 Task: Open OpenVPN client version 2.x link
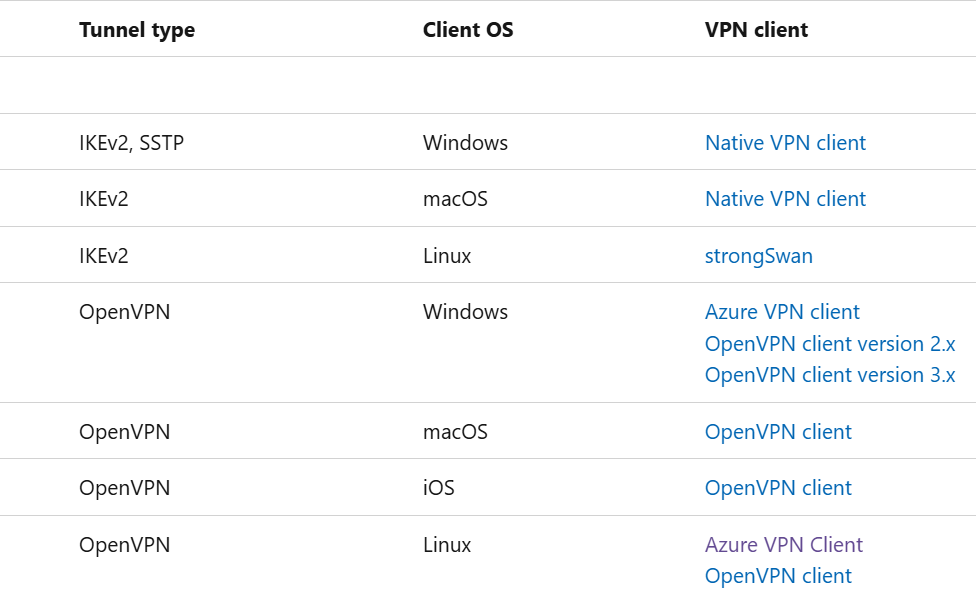click(x=830, y=344)
